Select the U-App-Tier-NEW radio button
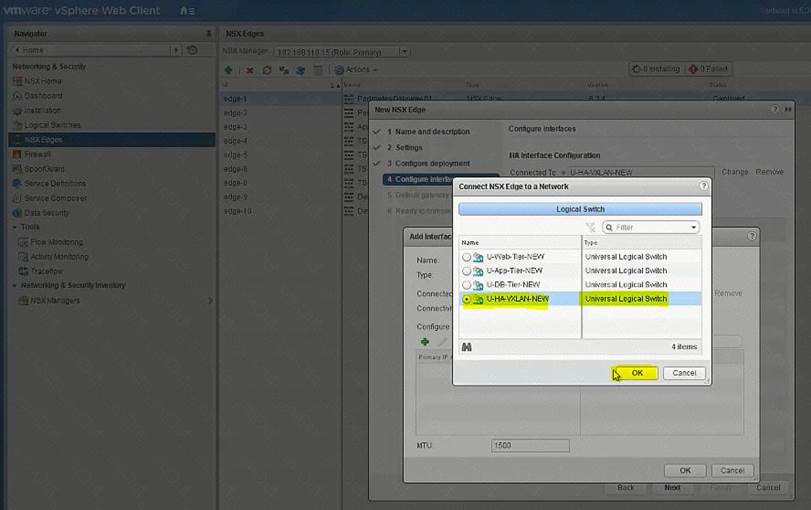 click(467, 271)
